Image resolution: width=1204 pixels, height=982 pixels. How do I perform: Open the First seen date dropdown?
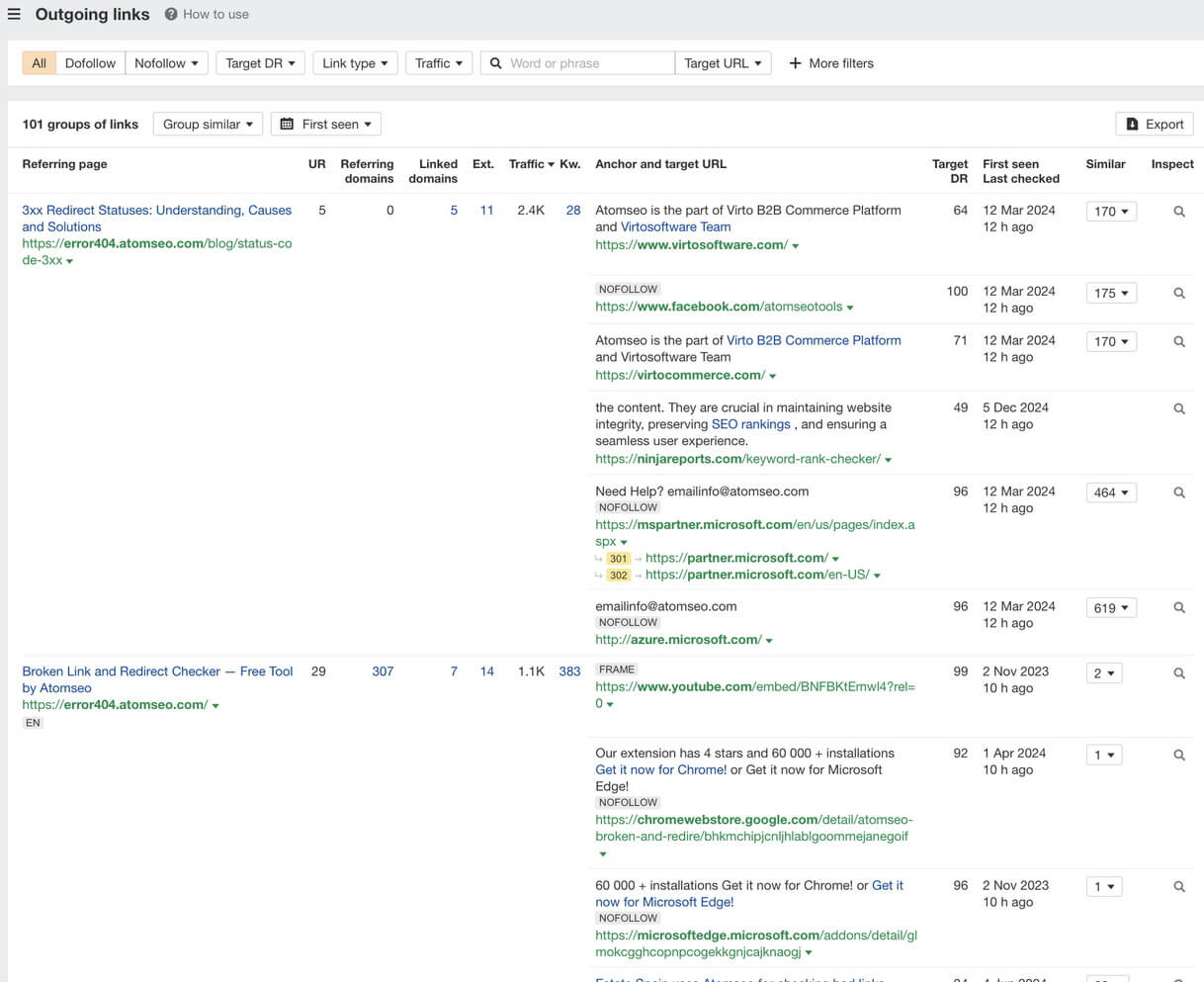pos(326,124)
